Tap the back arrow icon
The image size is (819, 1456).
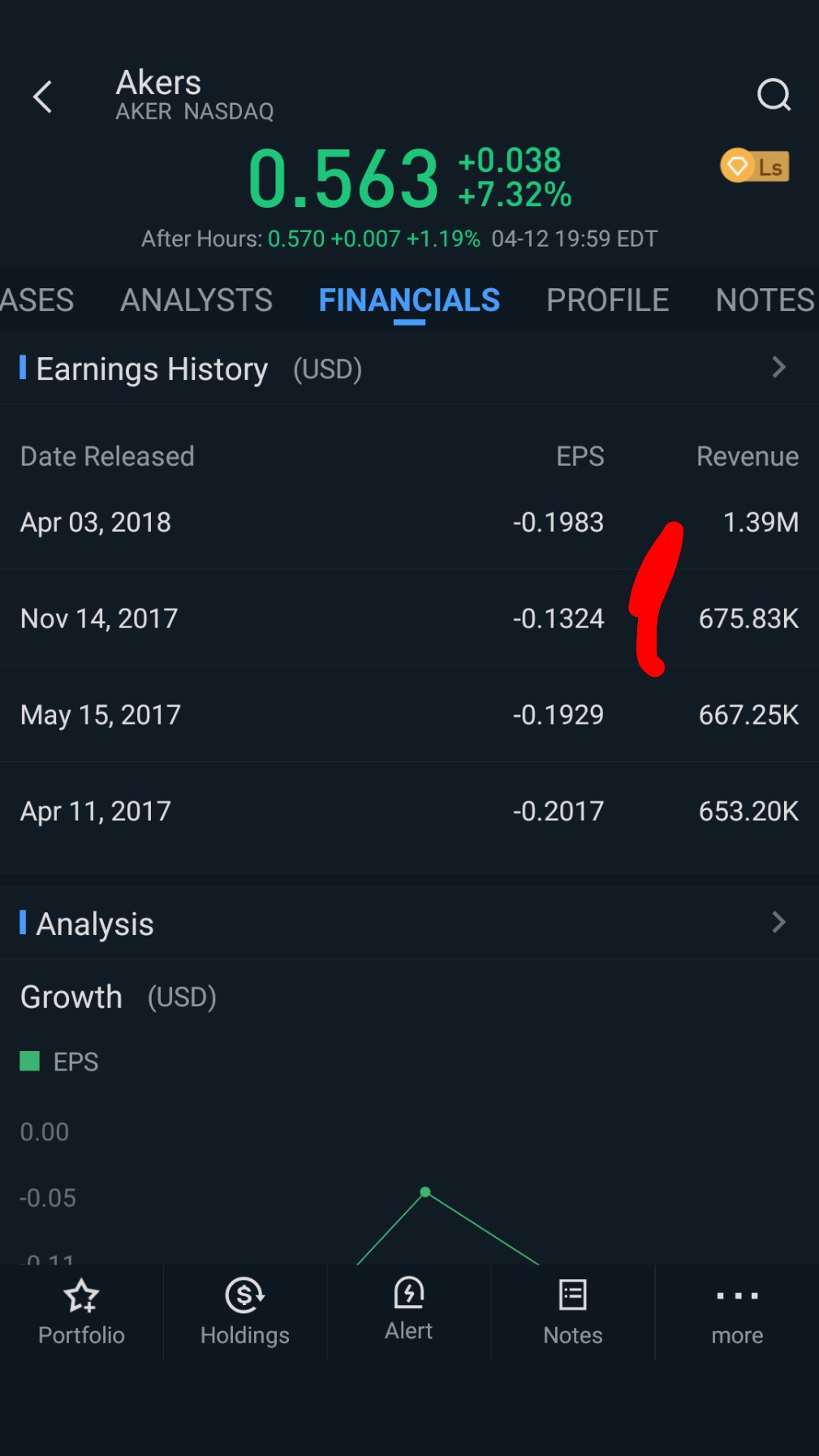[x=43, y=97]
